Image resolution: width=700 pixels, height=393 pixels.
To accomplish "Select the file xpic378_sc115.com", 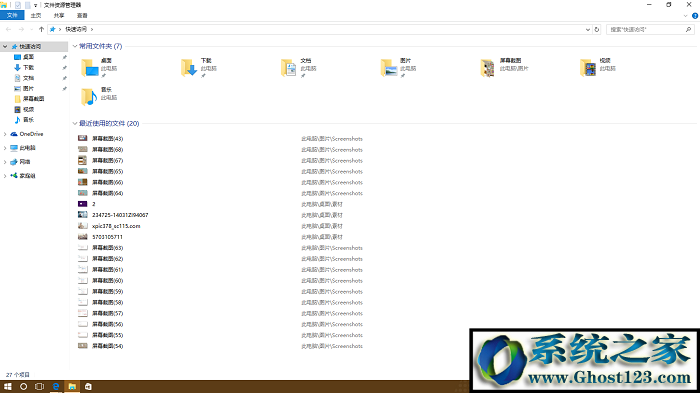I will click(x=116, y=226).
